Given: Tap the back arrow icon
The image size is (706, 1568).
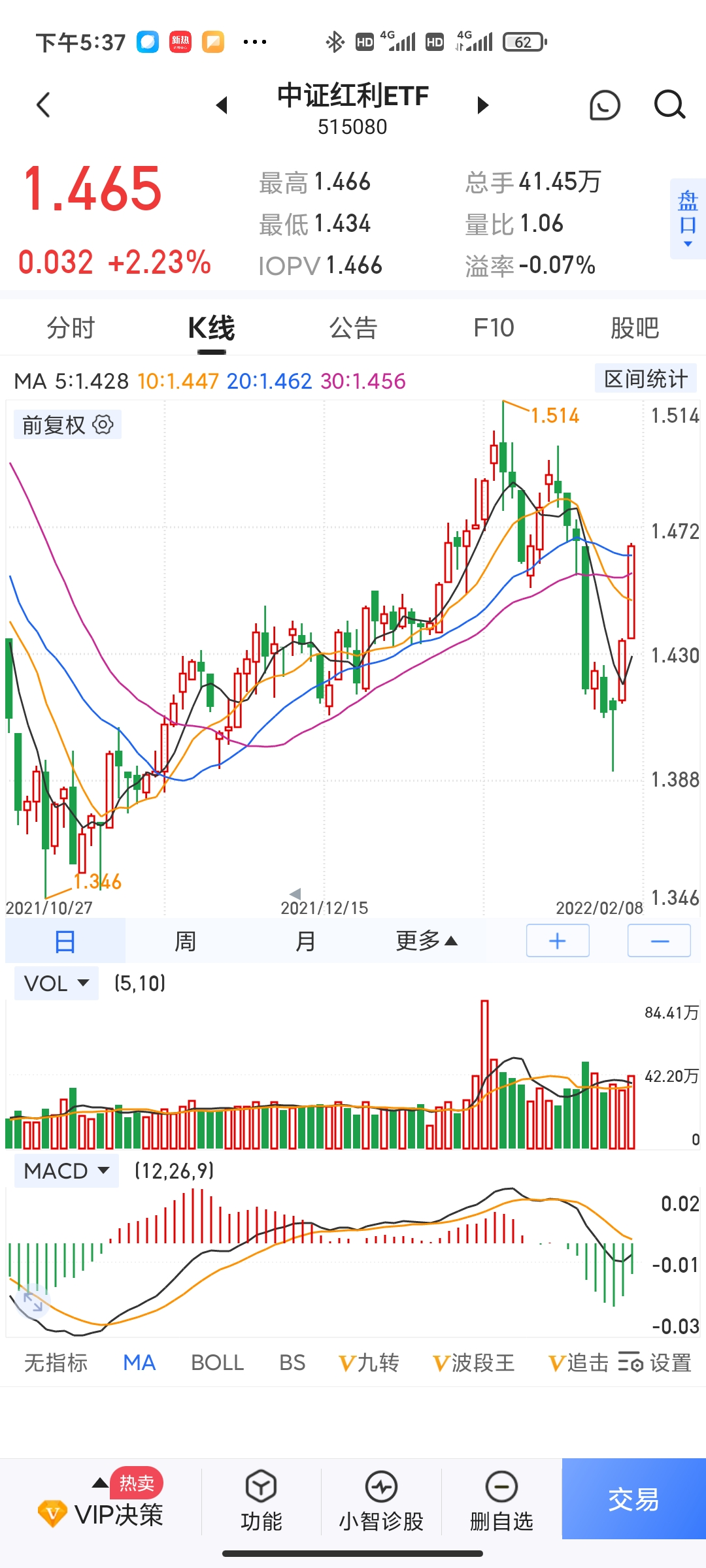Looking at the screenshot, I should [x=44, y=105].
